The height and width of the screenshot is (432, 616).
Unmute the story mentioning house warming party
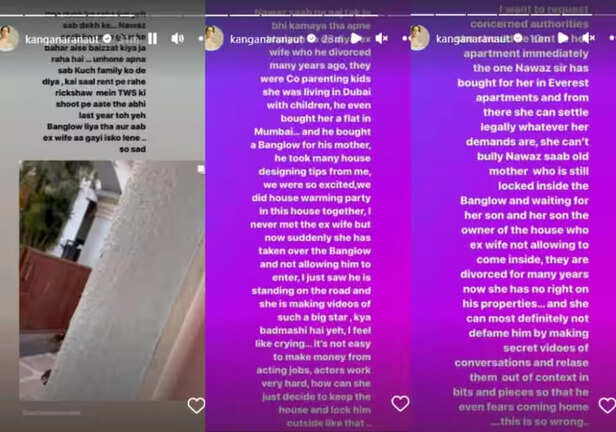coord(381,38)
